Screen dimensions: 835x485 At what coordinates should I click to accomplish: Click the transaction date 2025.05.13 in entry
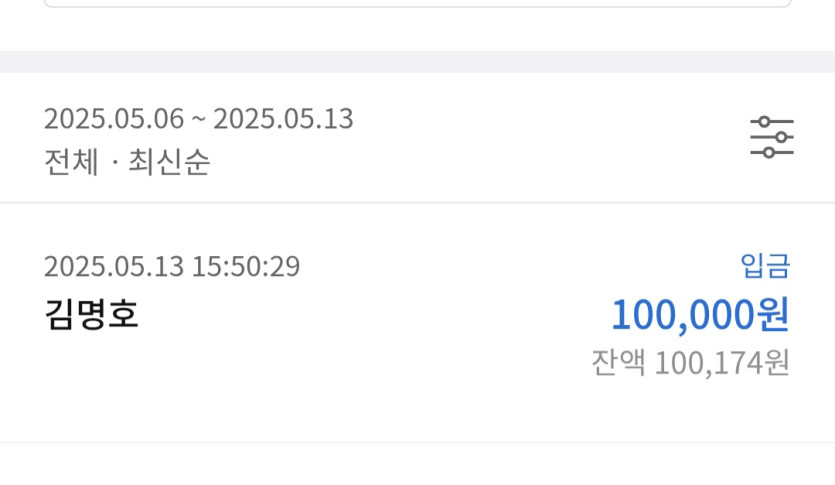click(x=114, y=266)
